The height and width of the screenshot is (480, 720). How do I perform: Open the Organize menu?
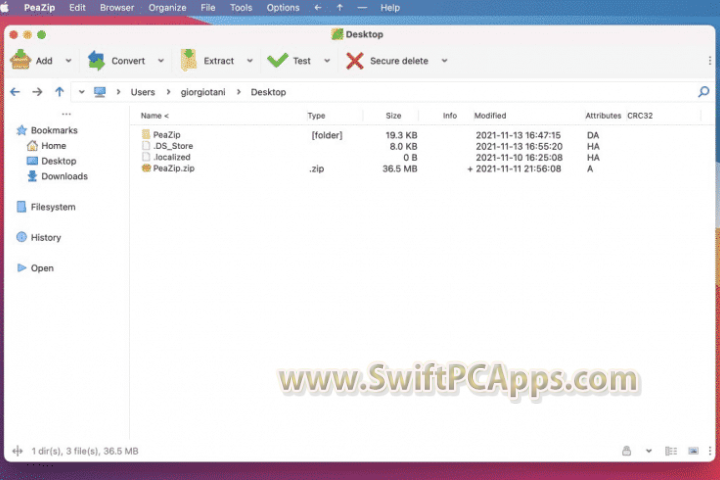[x=167, y=8]
